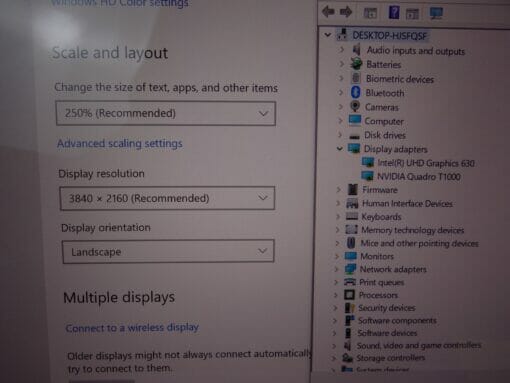The image size is (510, 383).
Task: Collapse the Display adapters node
Action: pos(340,148)
